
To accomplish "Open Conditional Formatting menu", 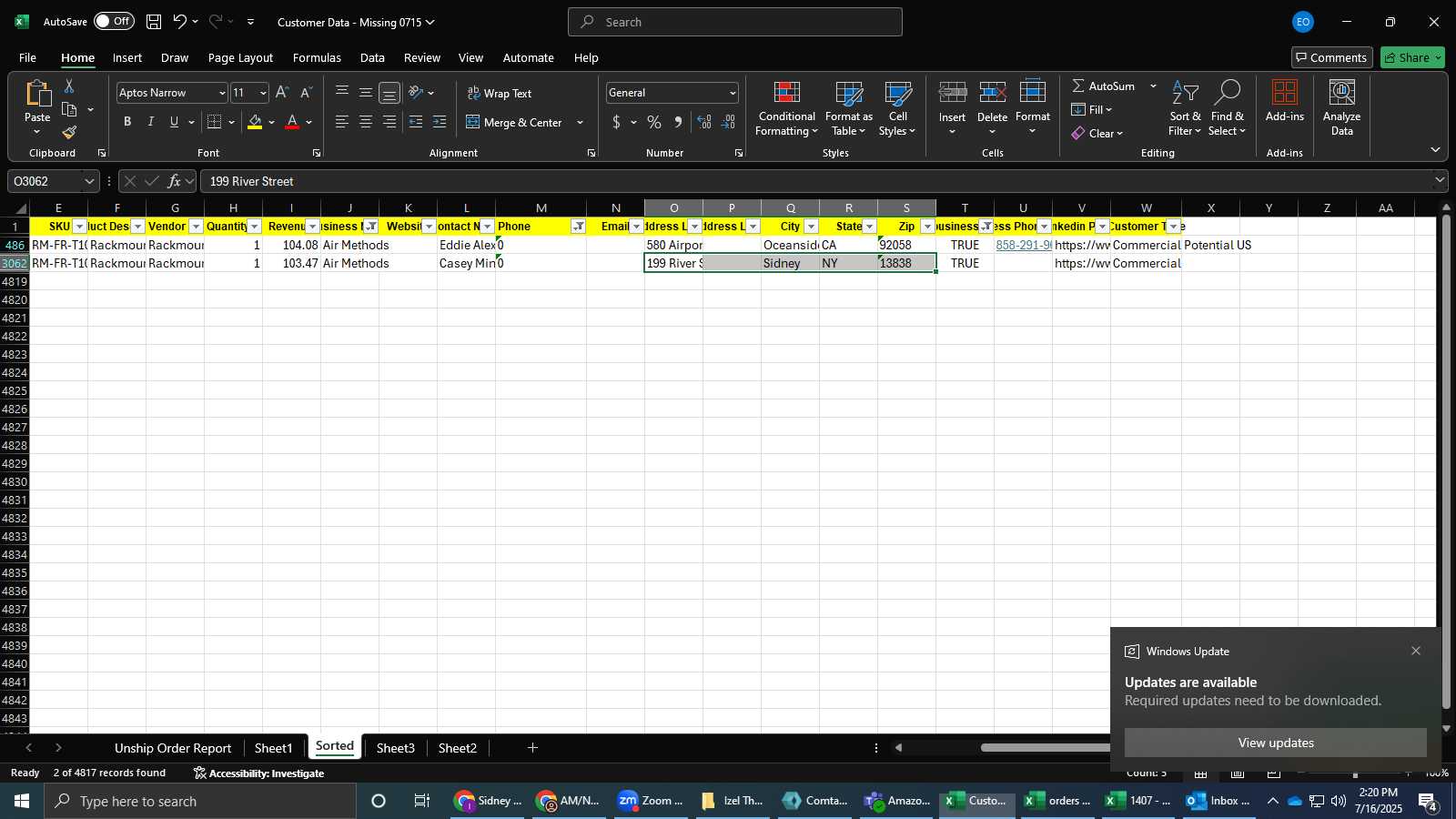I will pyautogui.click(x=787, y=108).
